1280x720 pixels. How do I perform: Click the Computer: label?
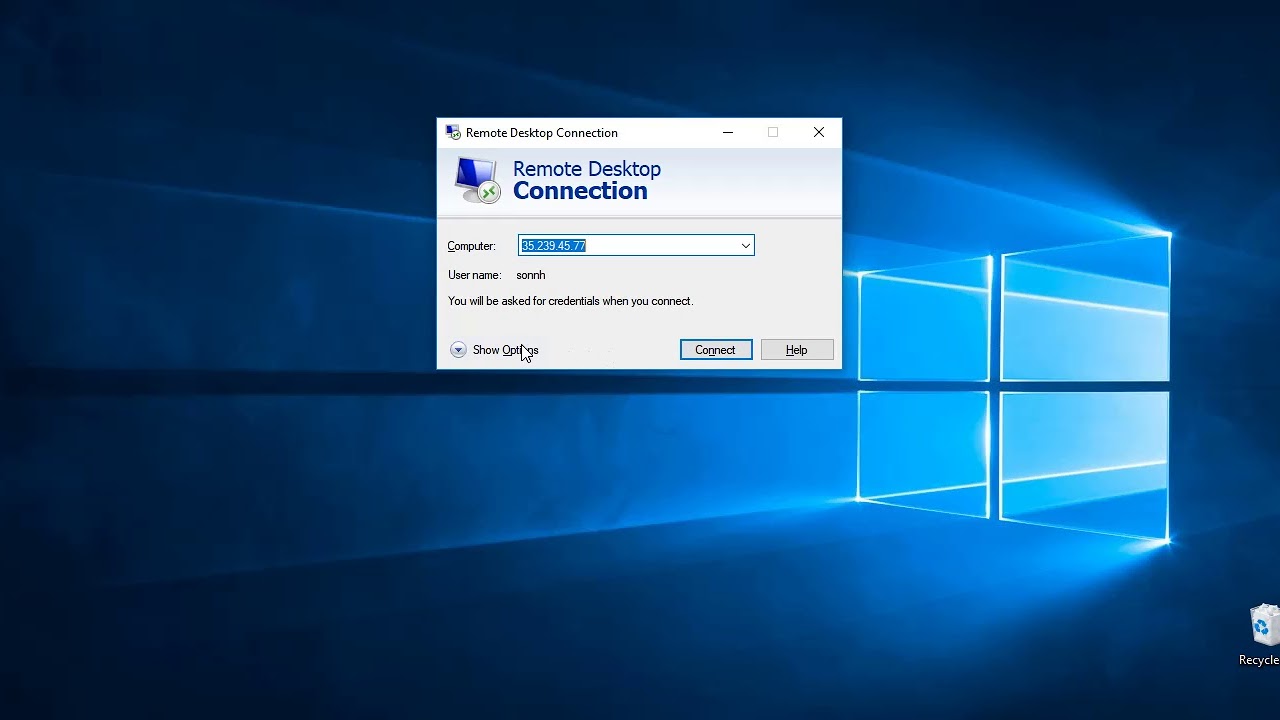(471, 246)
